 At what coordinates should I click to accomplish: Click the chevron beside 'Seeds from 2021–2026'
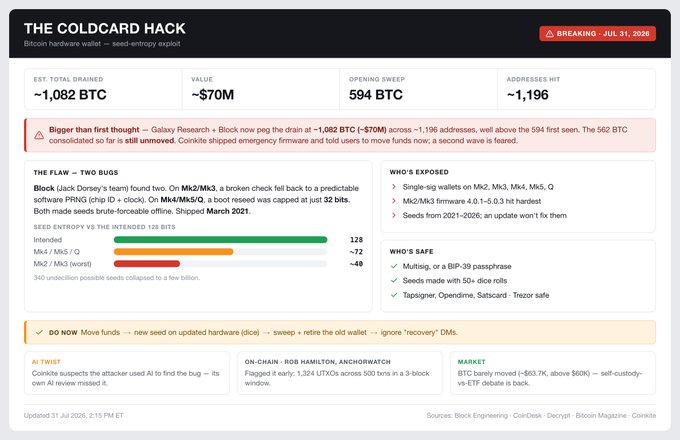394,215
